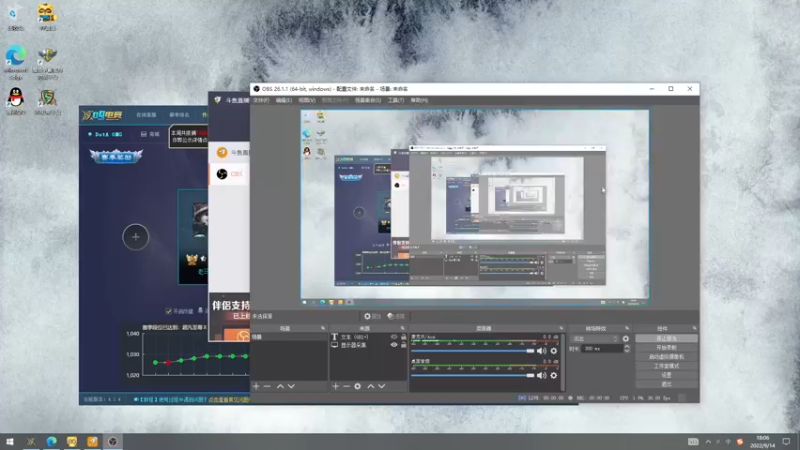
Task: Add a new scene with the plus icon
Action: (x=256, y=386)
